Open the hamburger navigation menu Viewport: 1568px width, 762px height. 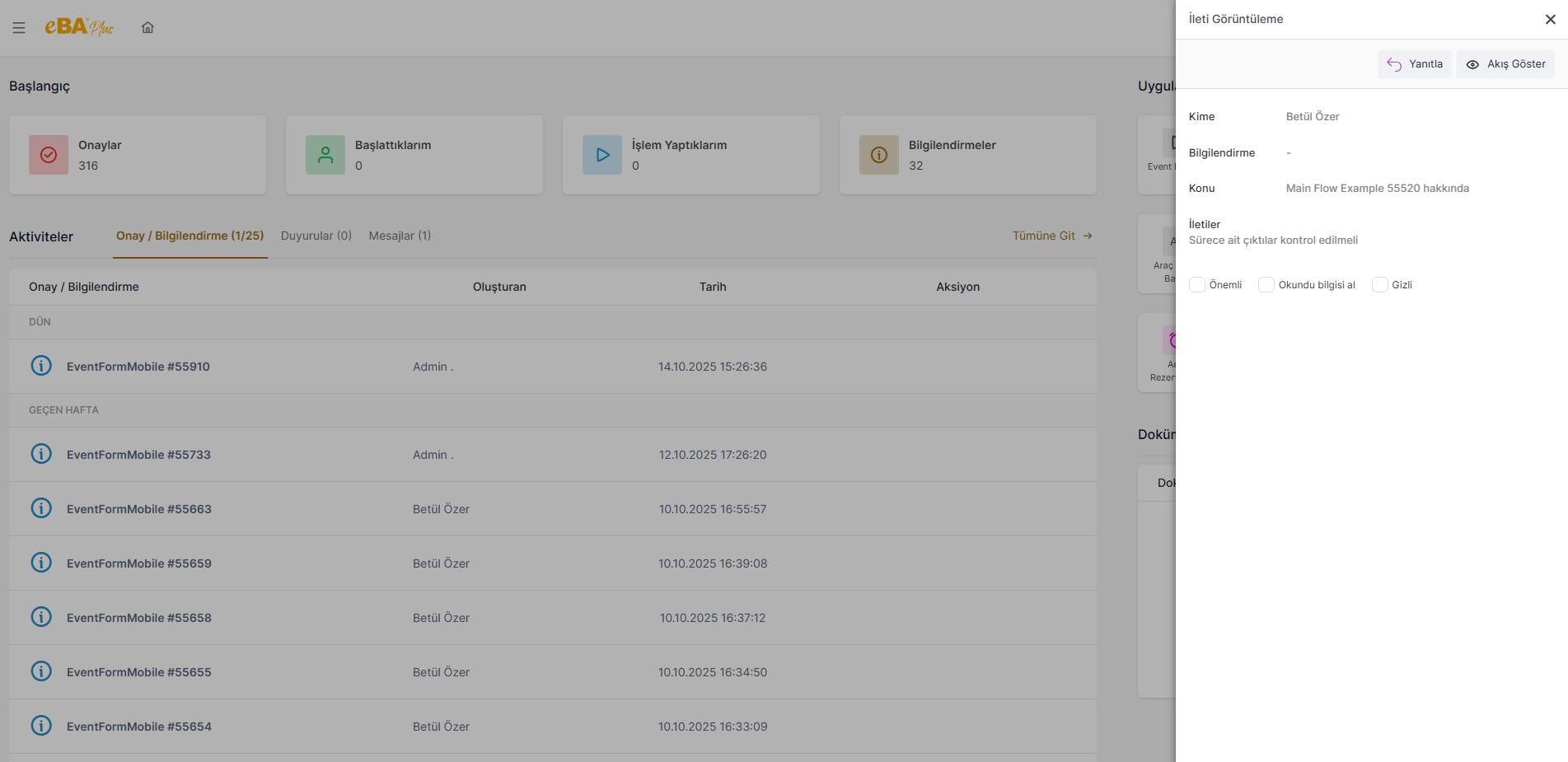click(19, 28)
